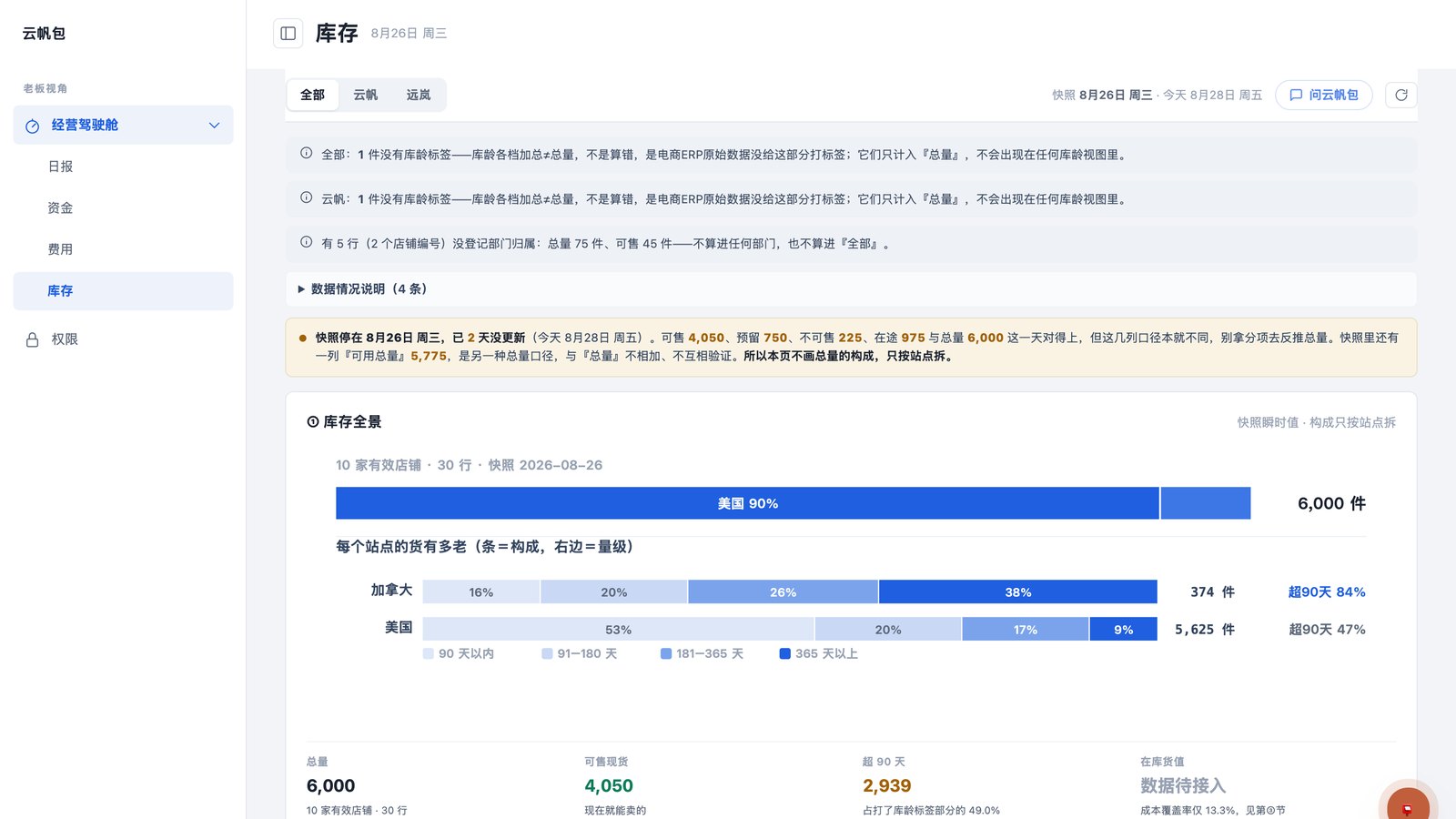Click the 90 天以内 legend swatch

pos(429,653)
